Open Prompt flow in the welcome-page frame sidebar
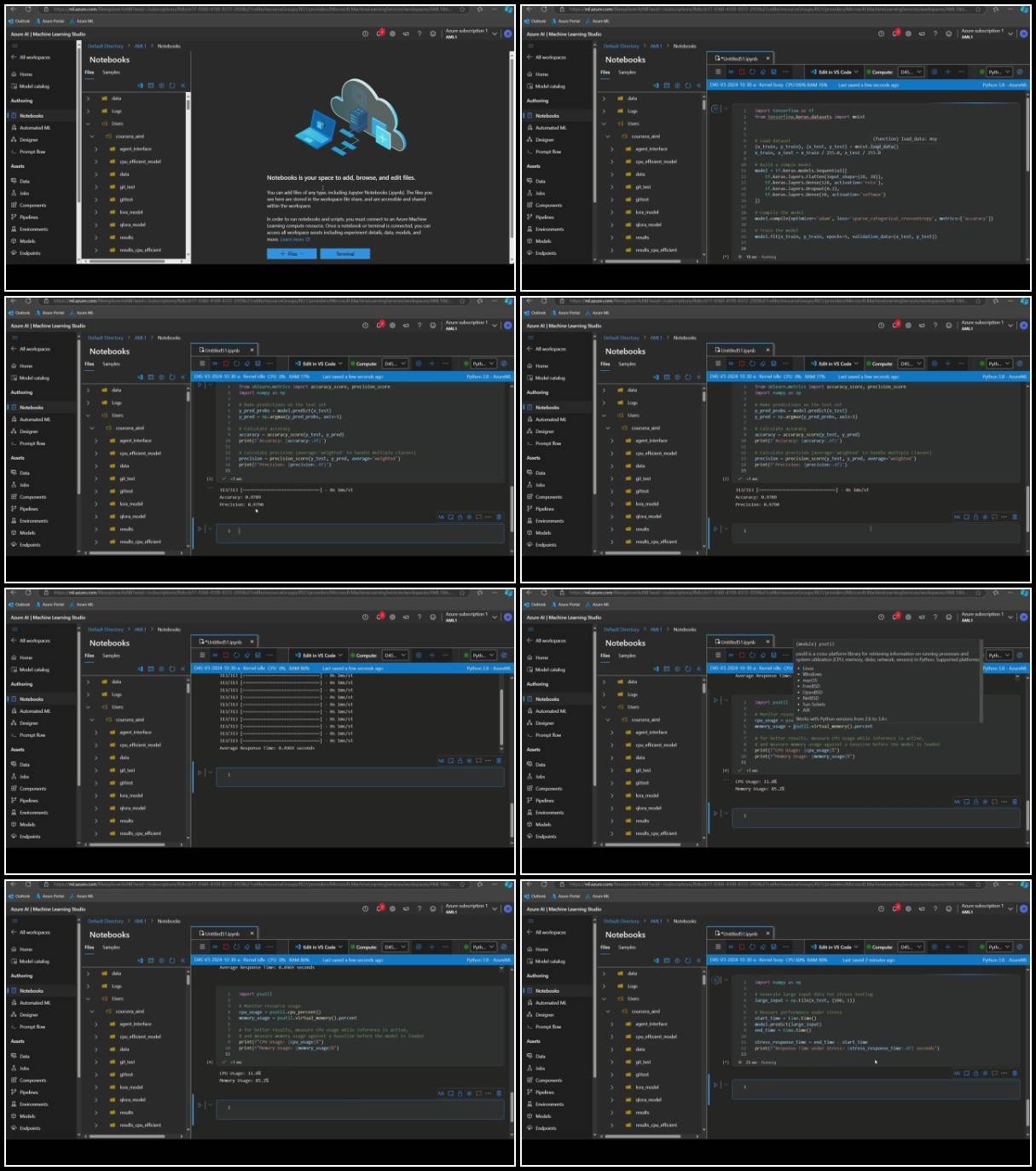The image size is (1036, 1171). pyautogui.click(x=32, y=151)
